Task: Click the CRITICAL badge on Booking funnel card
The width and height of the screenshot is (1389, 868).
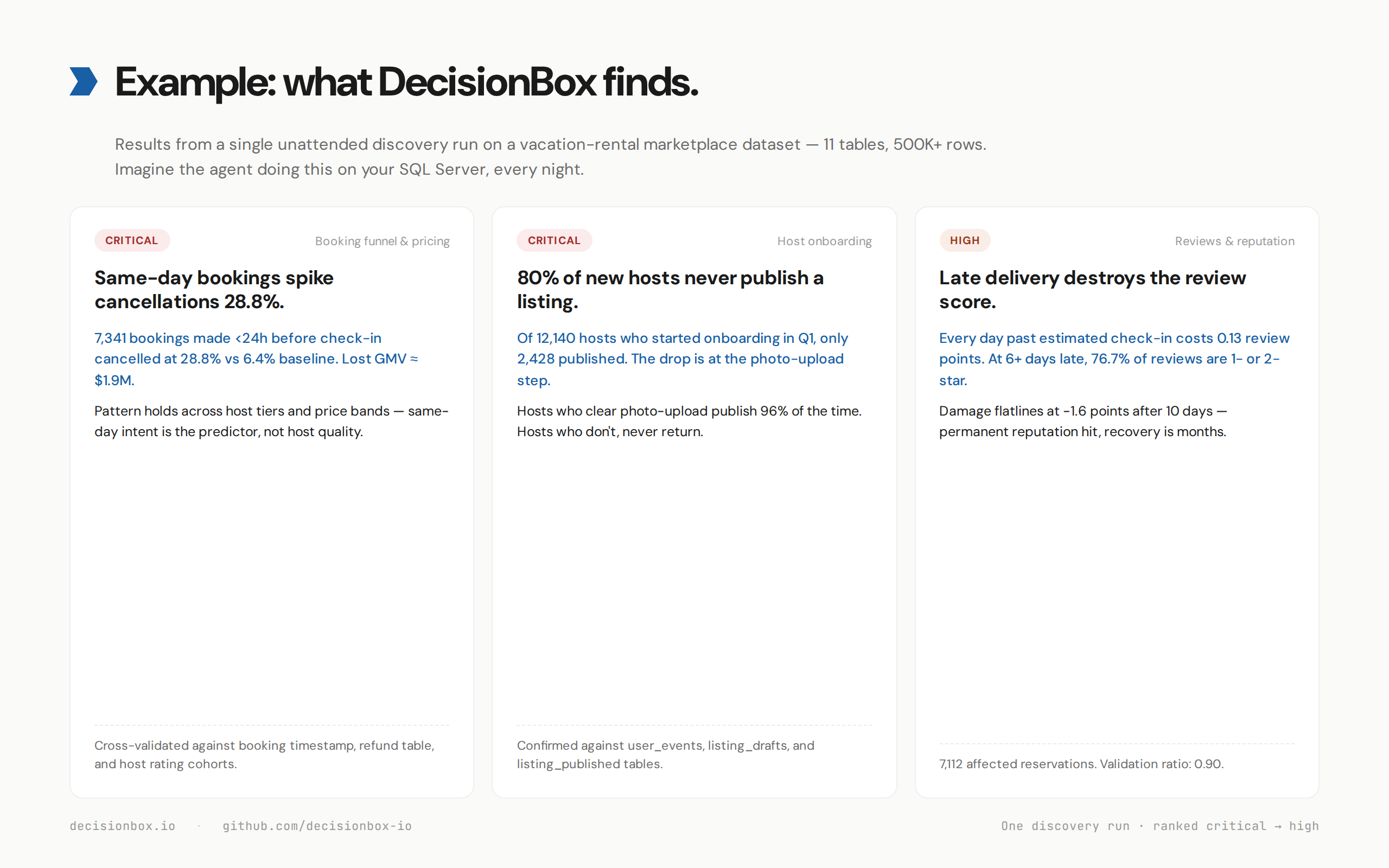Action: (x=132, y=240)
